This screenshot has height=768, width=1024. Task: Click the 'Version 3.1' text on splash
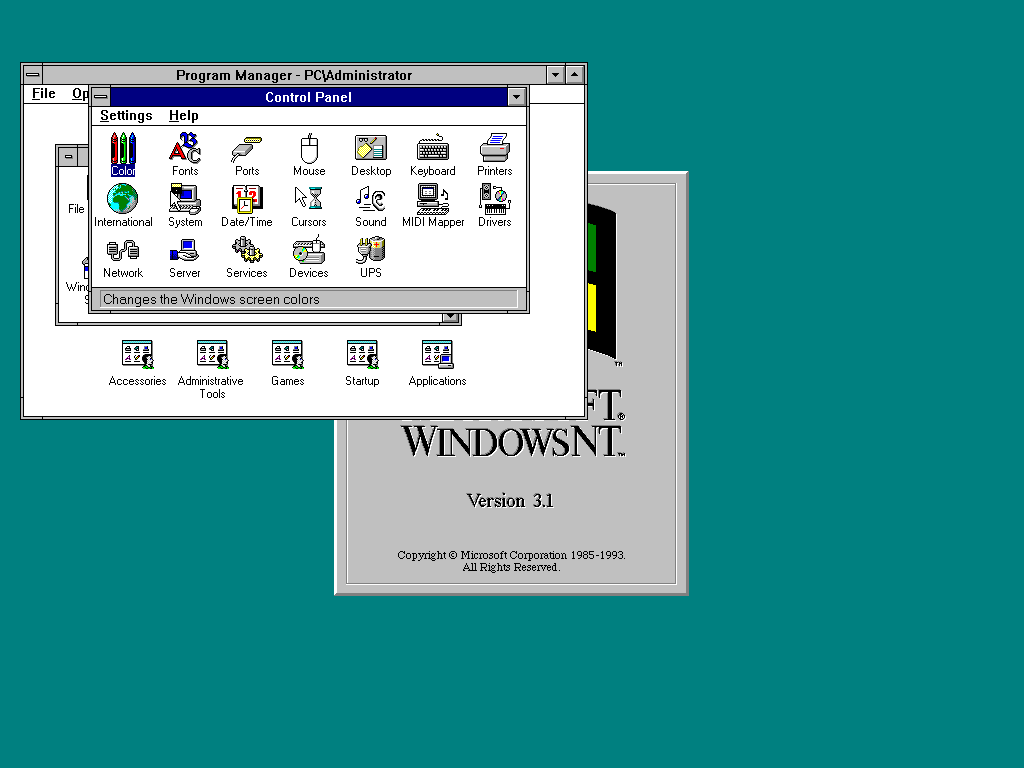510,500
